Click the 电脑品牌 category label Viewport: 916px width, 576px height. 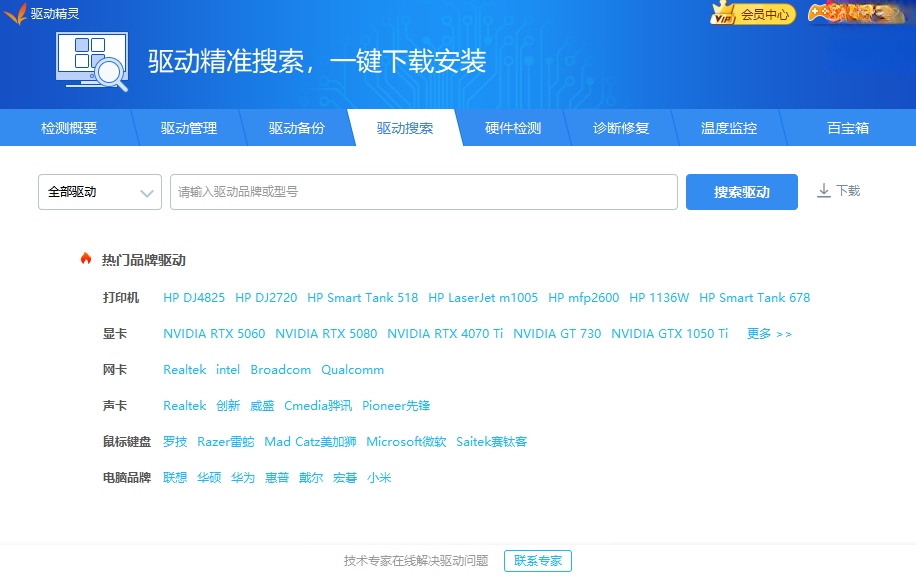[x=127, y=477]
